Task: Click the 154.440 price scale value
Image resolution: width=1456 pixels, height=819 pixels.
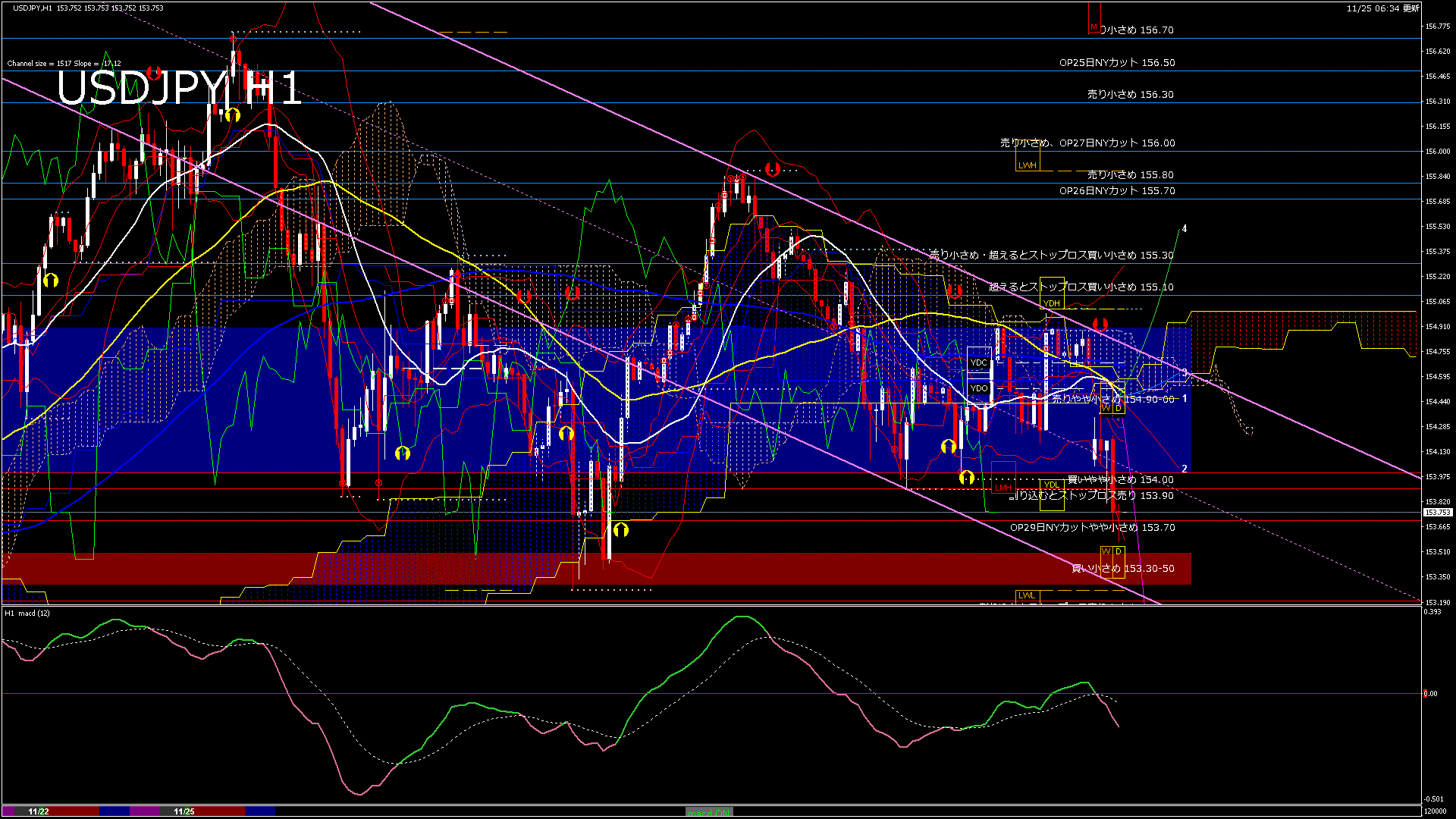Action: pyautogui.click(x=1437, y=402)
